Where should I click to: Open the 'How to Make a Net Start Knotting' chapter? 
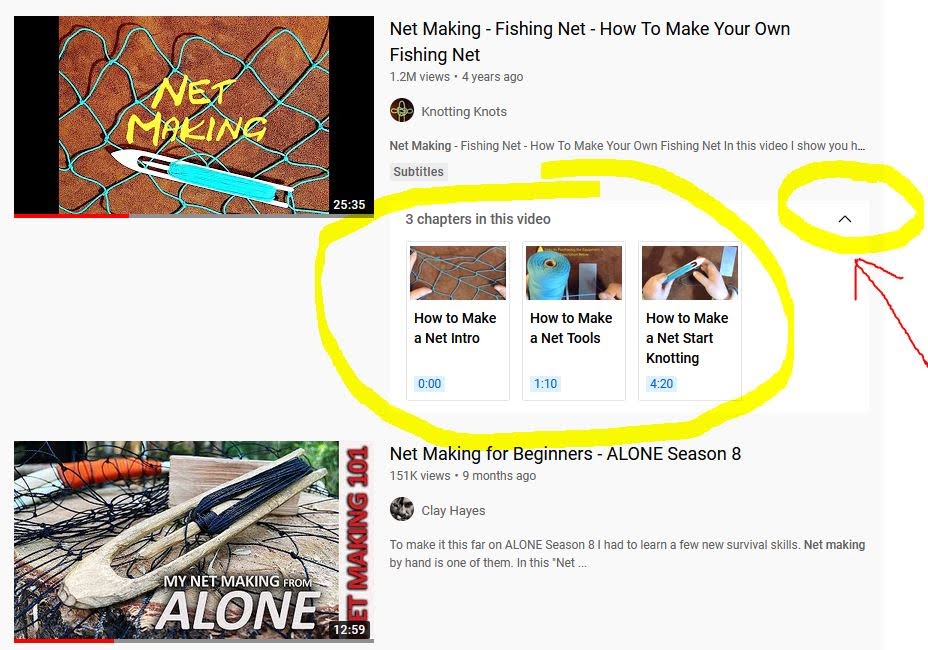pos(689,321)
